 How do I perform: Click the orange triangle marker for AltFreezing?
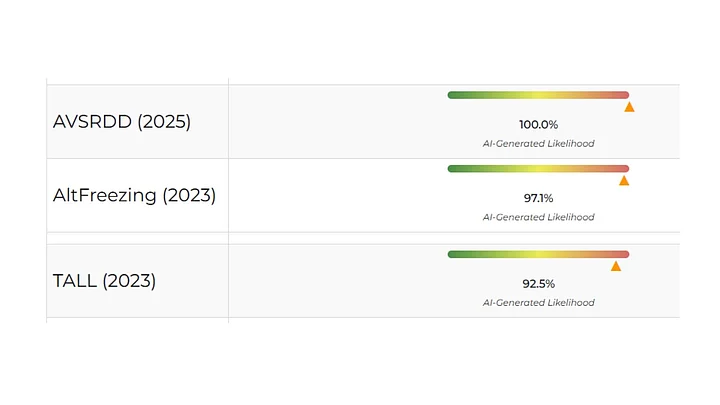pos(624,181)
